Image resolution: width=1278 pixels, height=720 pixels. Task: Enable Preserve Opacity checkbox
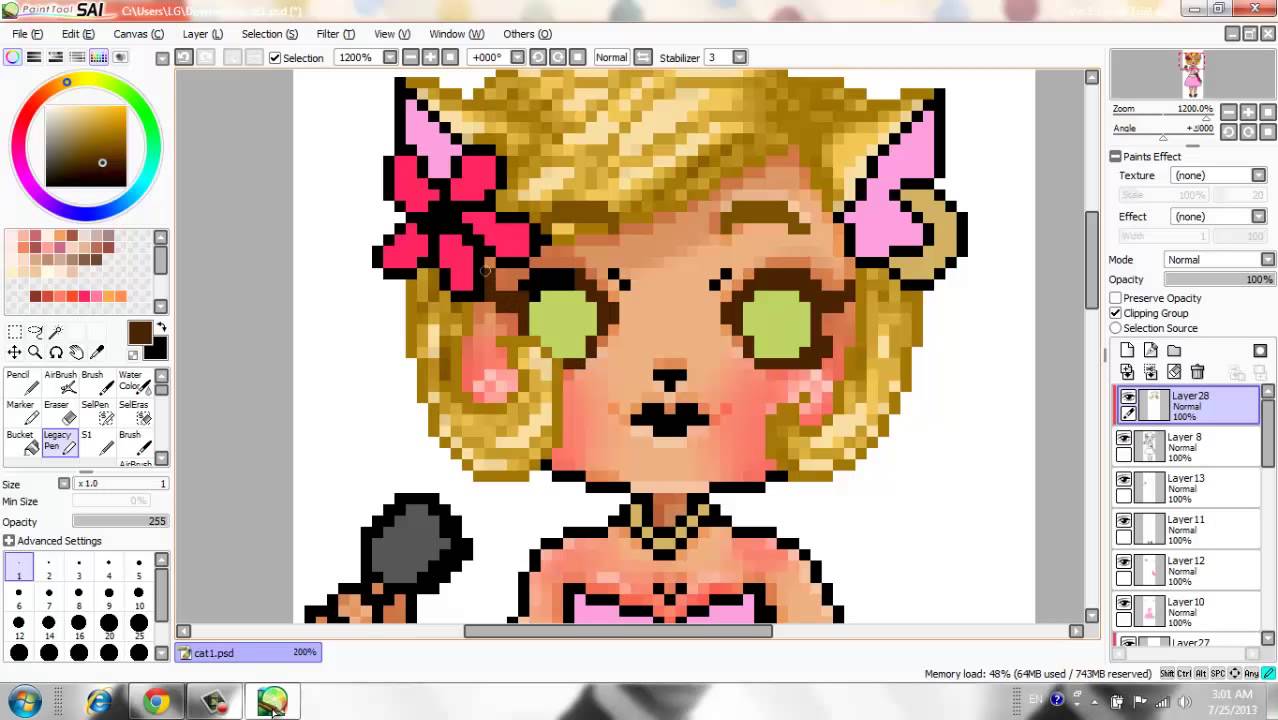click(1115, 298)
